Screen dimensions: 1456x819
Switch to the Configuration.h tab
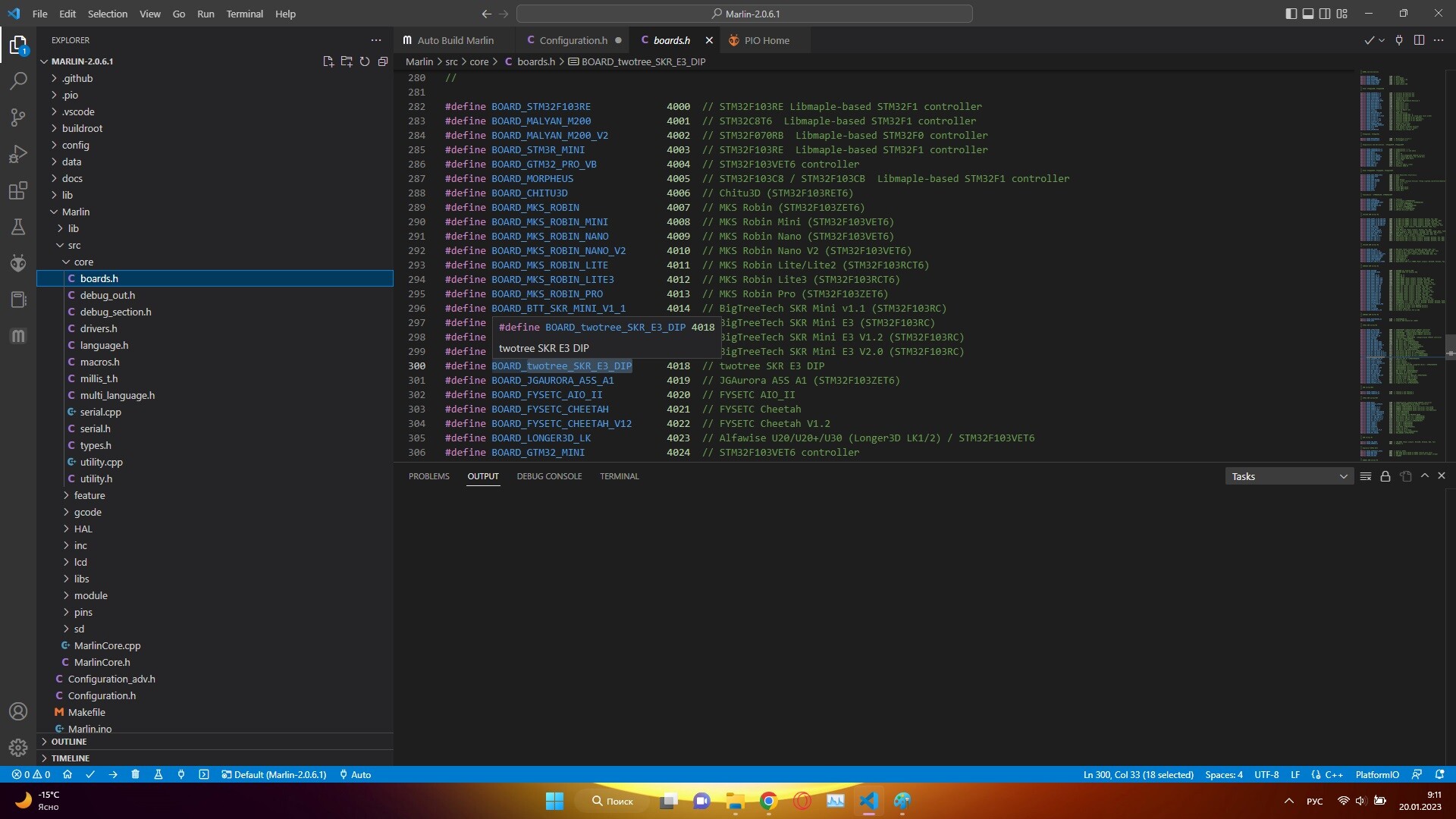573,40
